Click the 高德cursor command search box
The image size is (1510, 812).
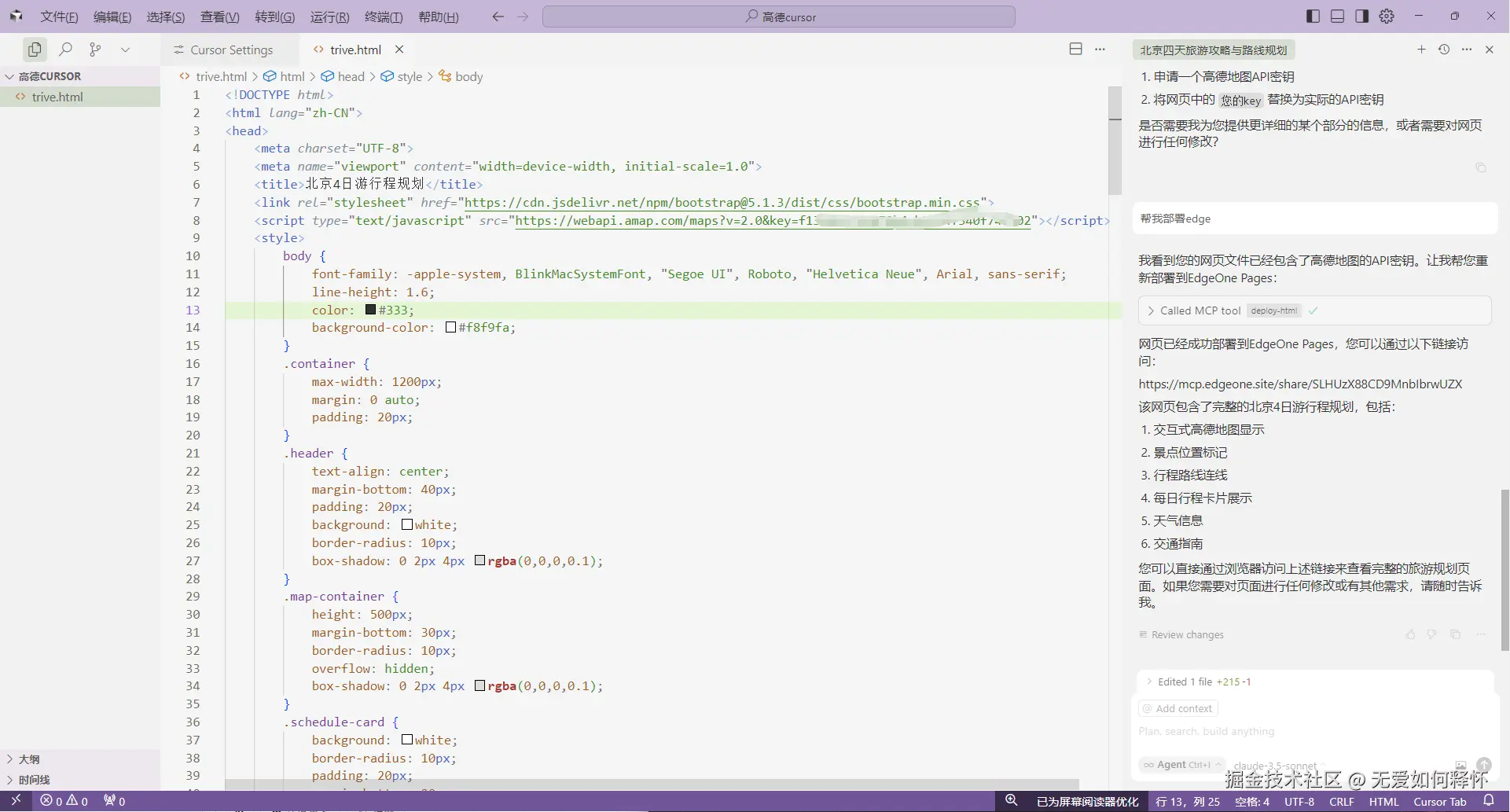tap(779, 17)
